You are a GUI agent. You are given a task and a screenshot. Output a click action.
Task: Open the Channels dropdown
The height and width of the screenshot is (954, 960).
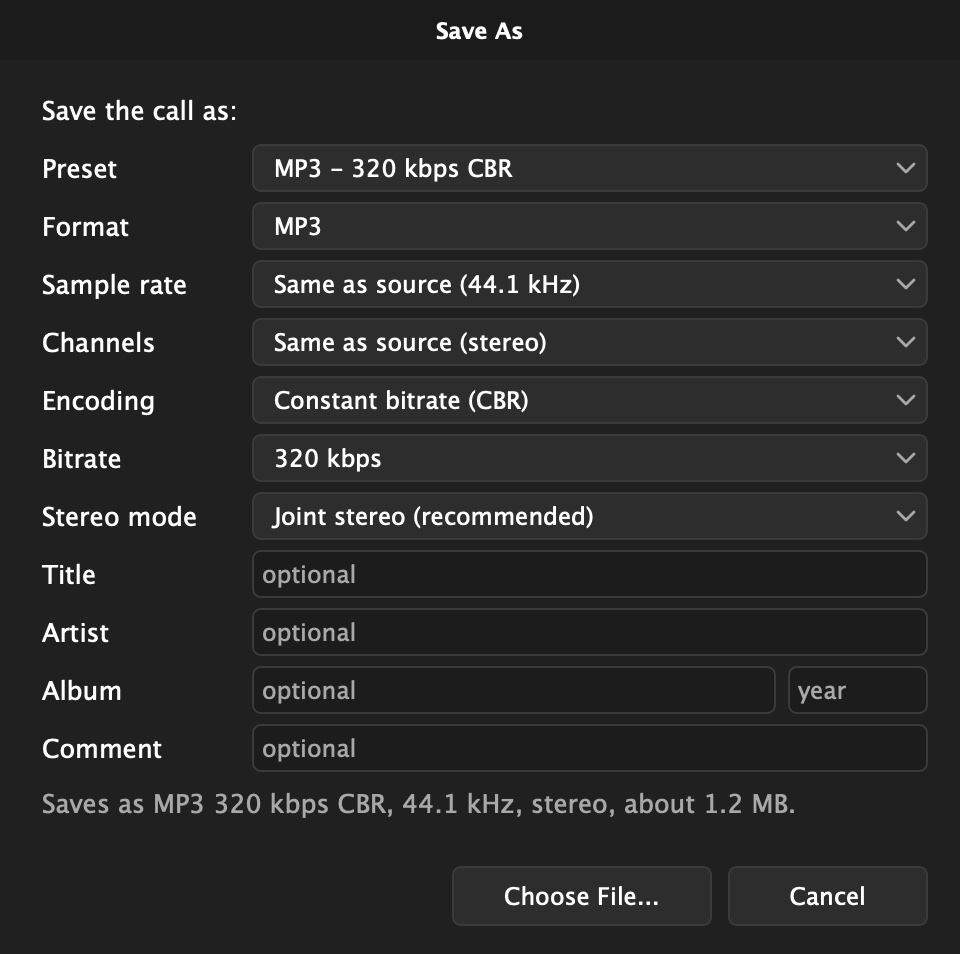(x=590, y=342)
